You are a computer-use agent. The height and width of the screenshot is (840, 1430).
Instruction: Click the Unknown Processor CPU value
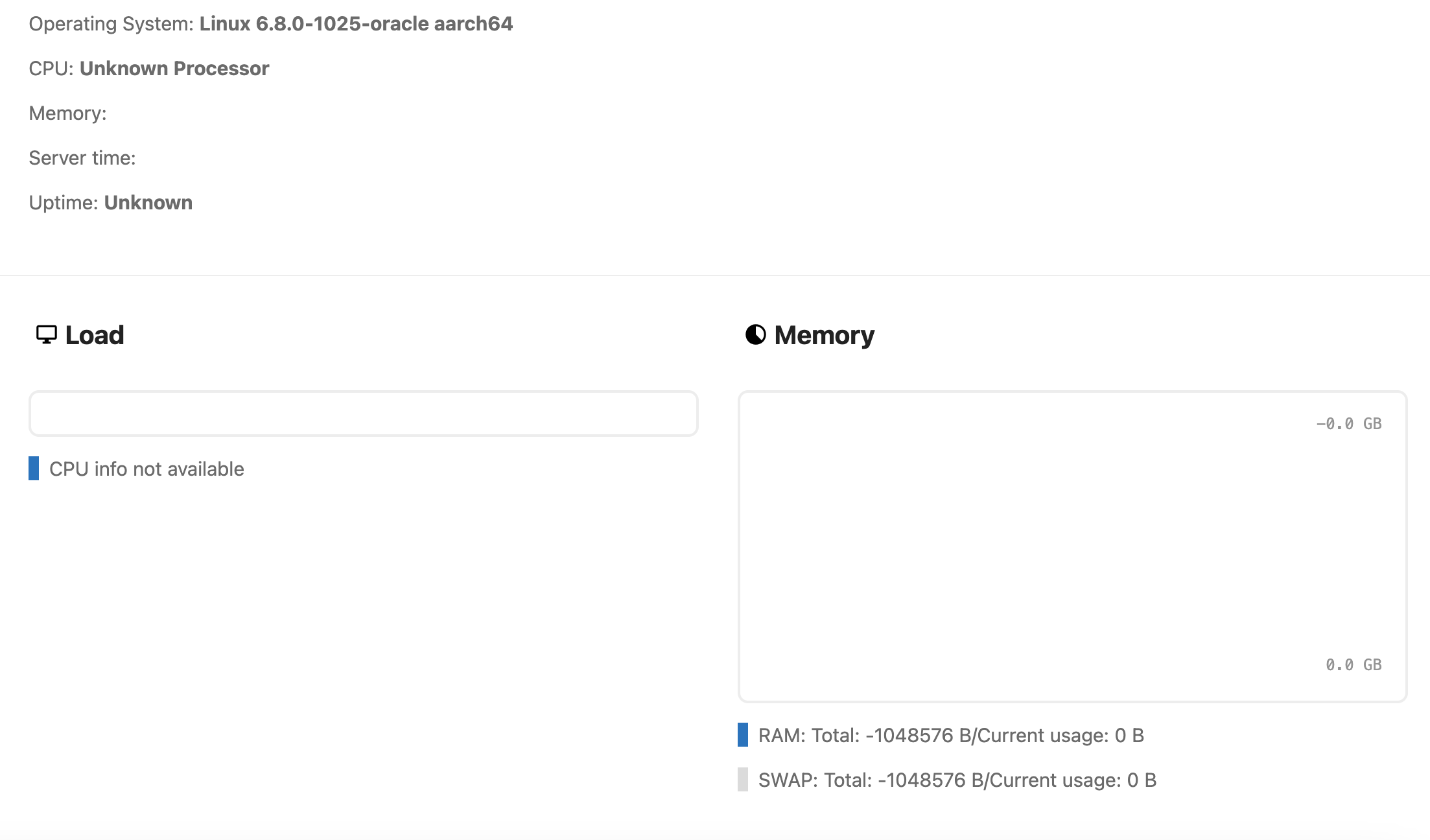tap(174, 69)
